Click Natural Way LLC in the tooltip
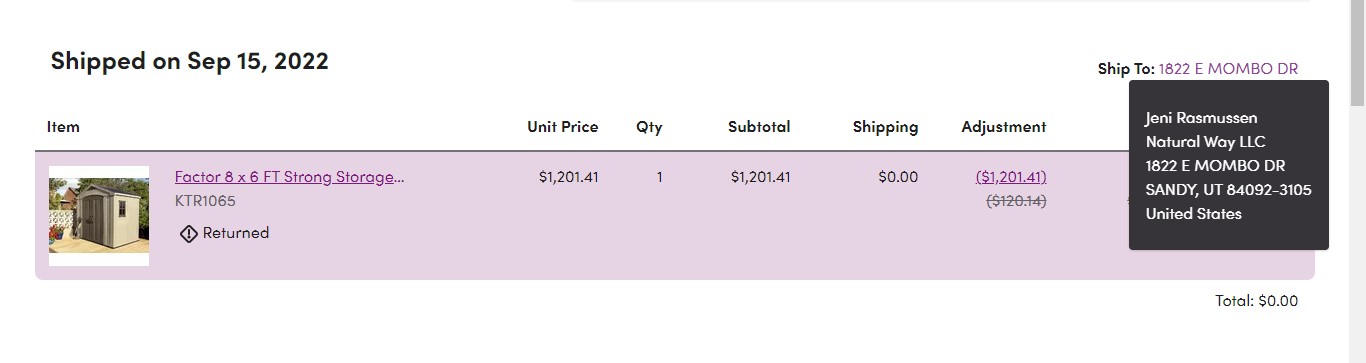 [x=1206, y=142]
